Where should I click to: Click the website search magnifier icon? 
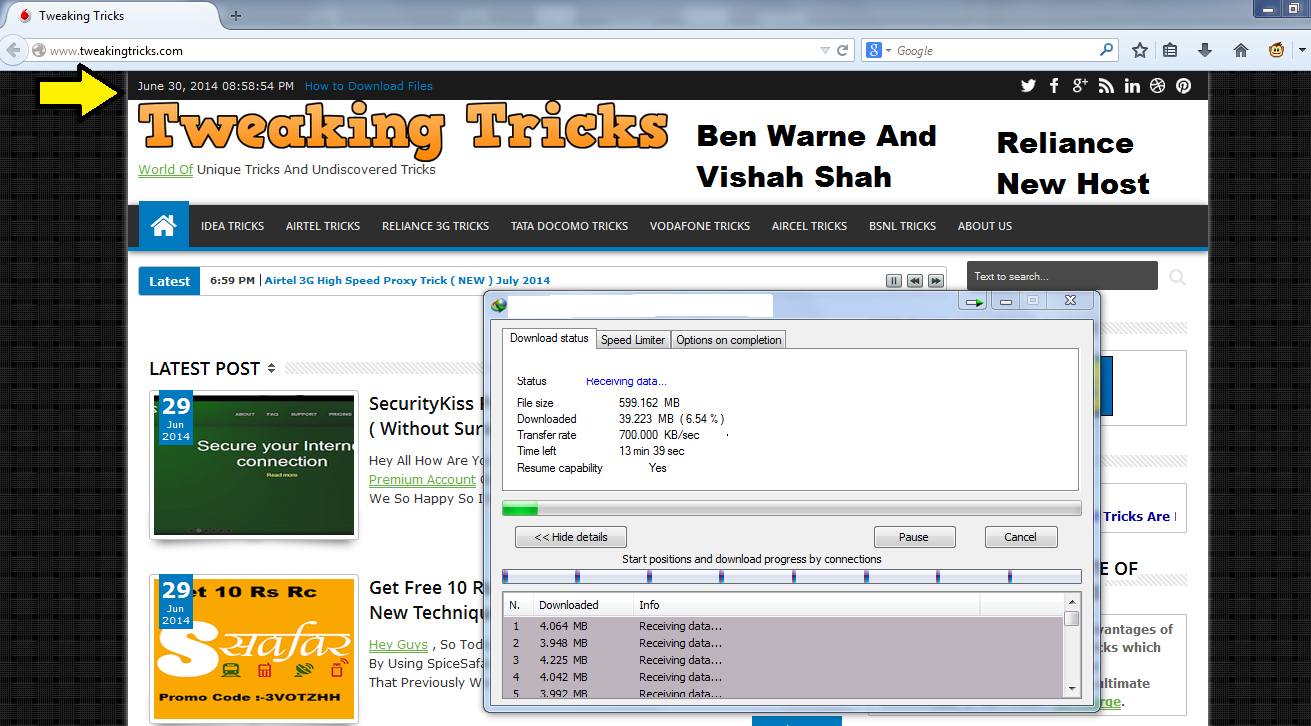[1177, 277]
